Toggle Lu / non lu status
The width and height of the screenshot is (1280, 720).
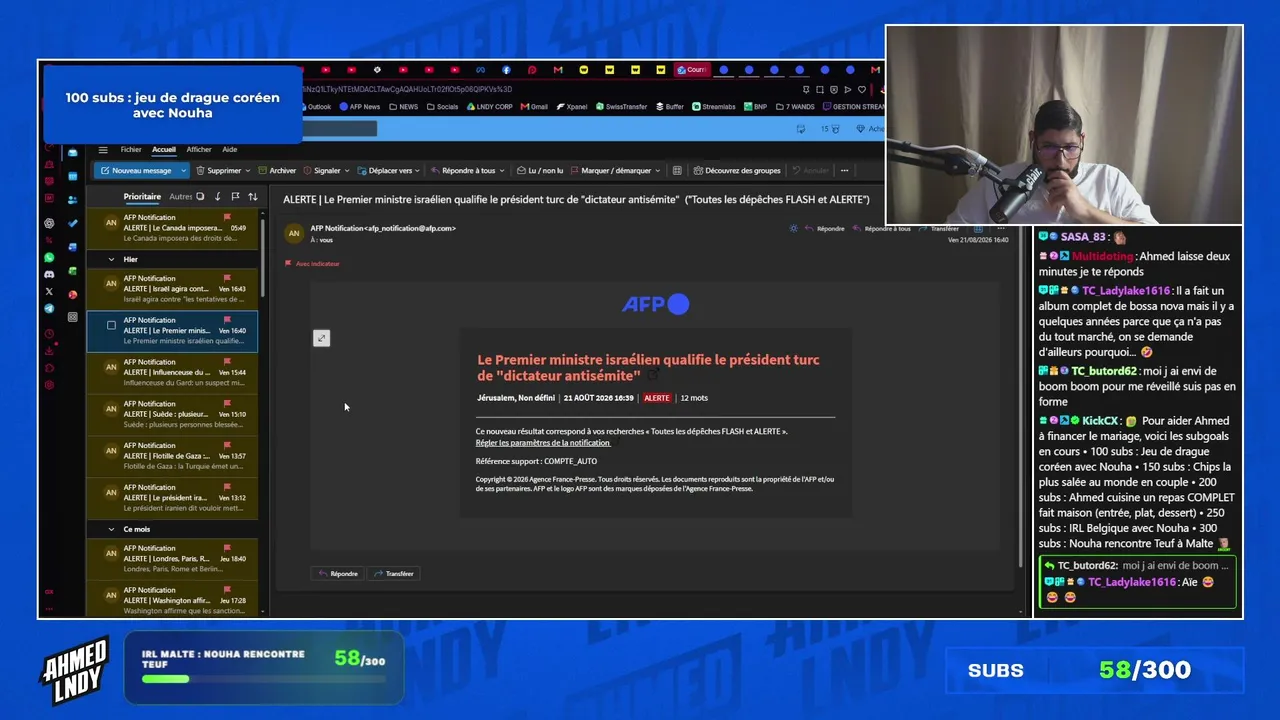pos(540,171)
